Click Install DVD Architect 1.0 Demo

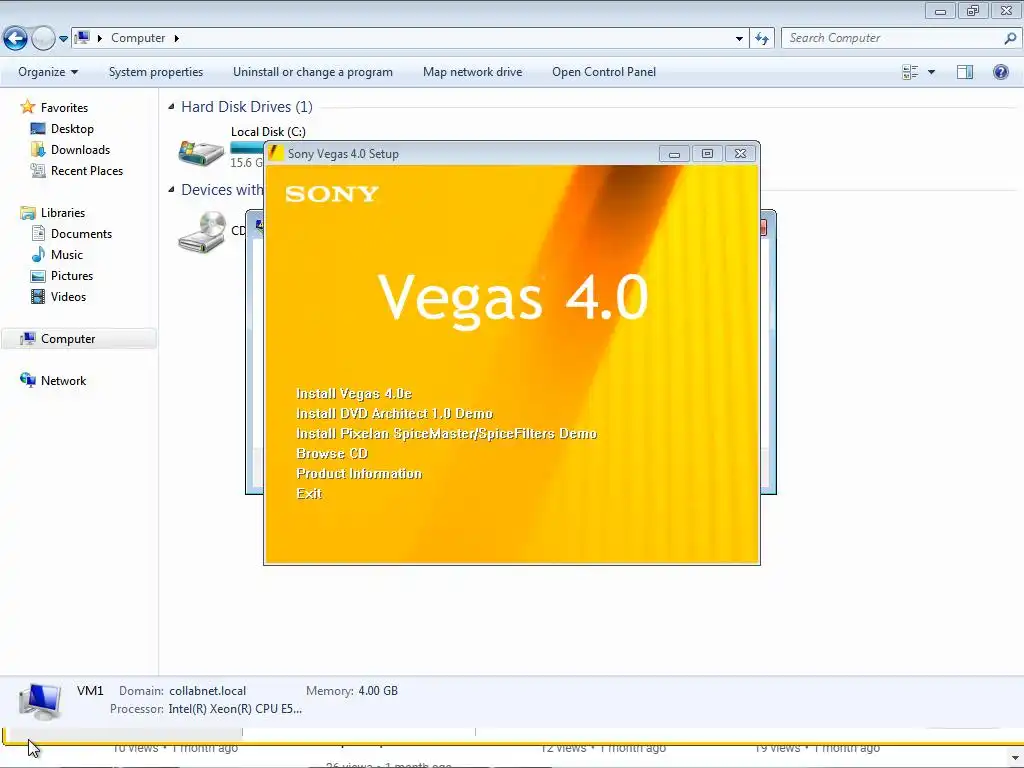click(394, 413)
